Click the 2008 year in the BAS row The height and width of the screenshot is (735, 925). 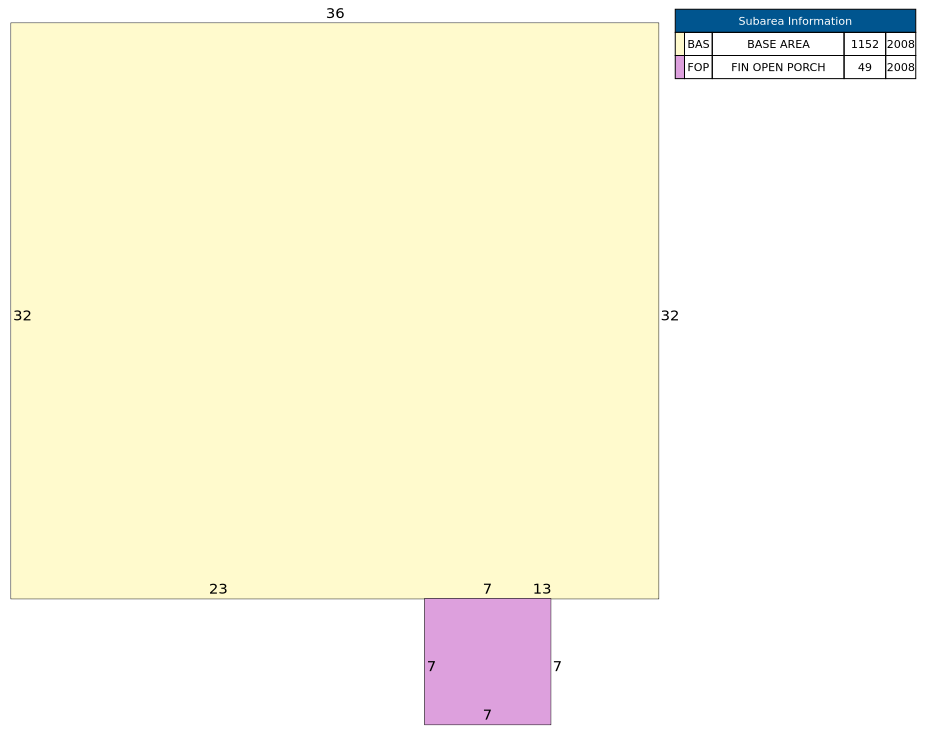[x=901, y=44]
